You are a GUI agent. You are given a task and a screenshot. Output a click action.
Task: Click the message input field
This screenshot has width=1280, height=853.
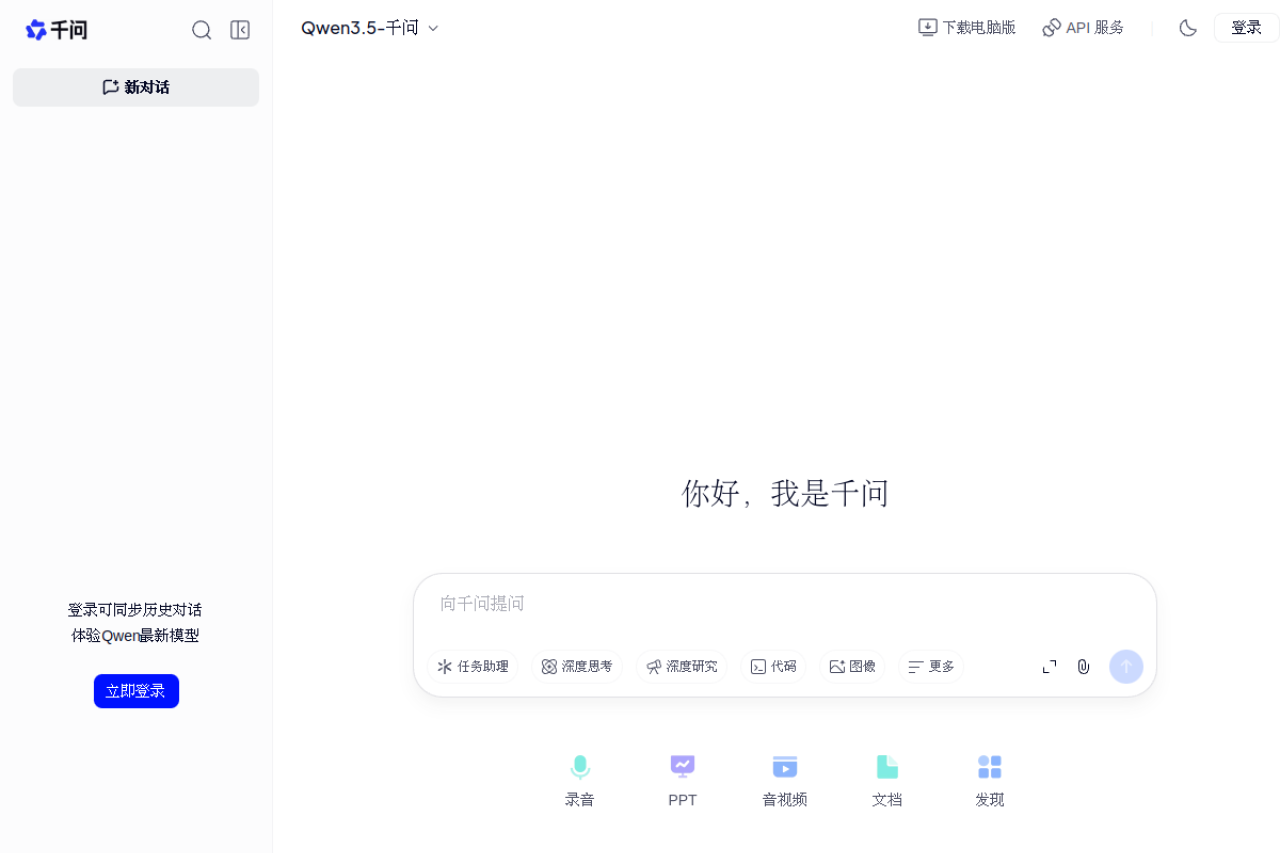coord(700,603)
